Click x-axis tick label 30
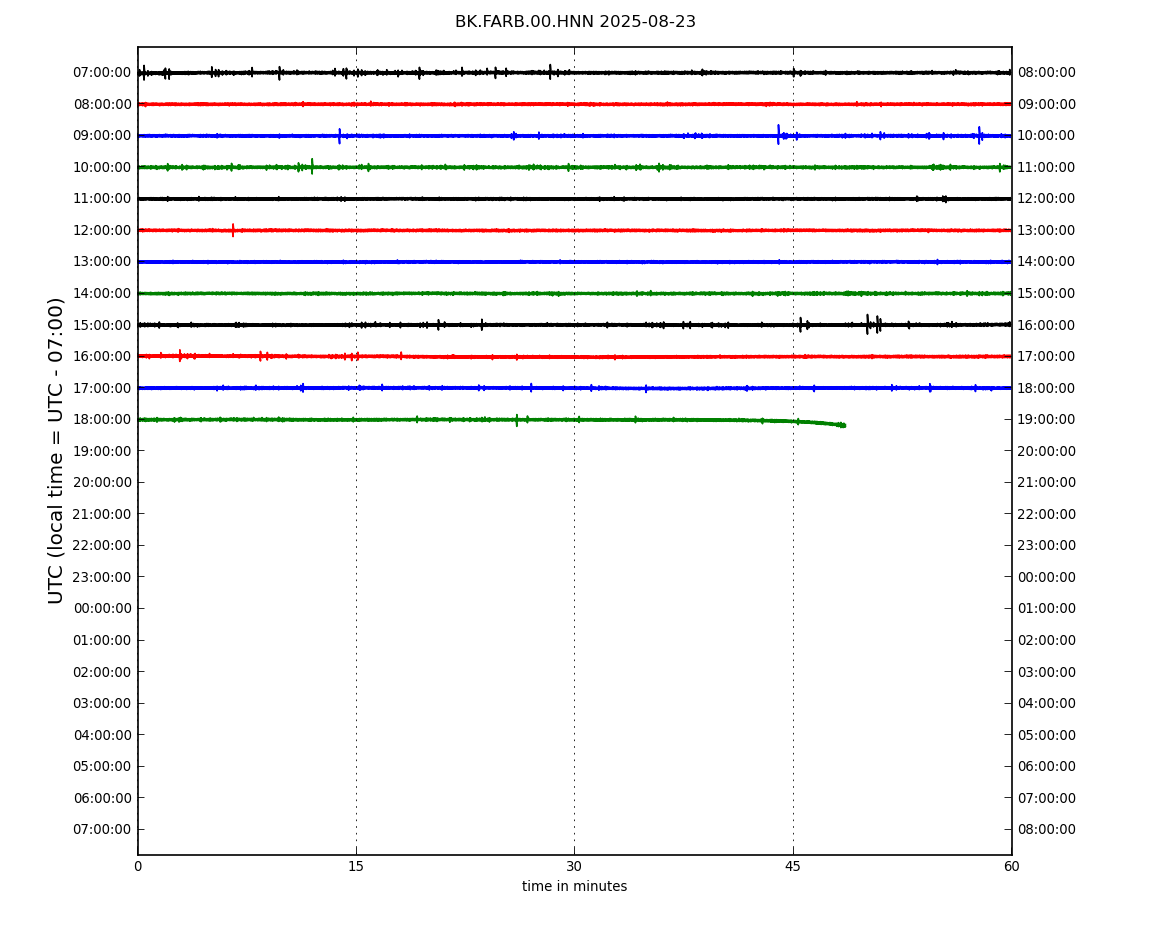This screenshot has width=1150, height=950. click(574, 866)
